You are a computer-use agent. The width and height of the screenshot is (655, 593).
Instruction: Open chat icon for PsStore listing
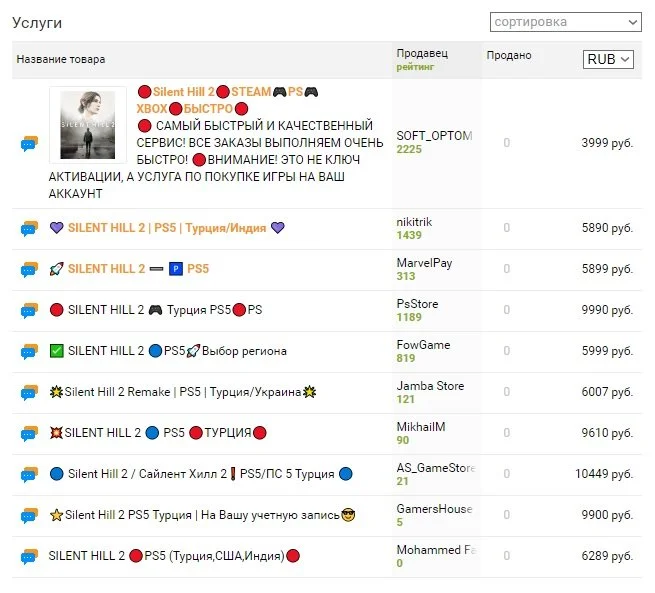pos(29,310)
